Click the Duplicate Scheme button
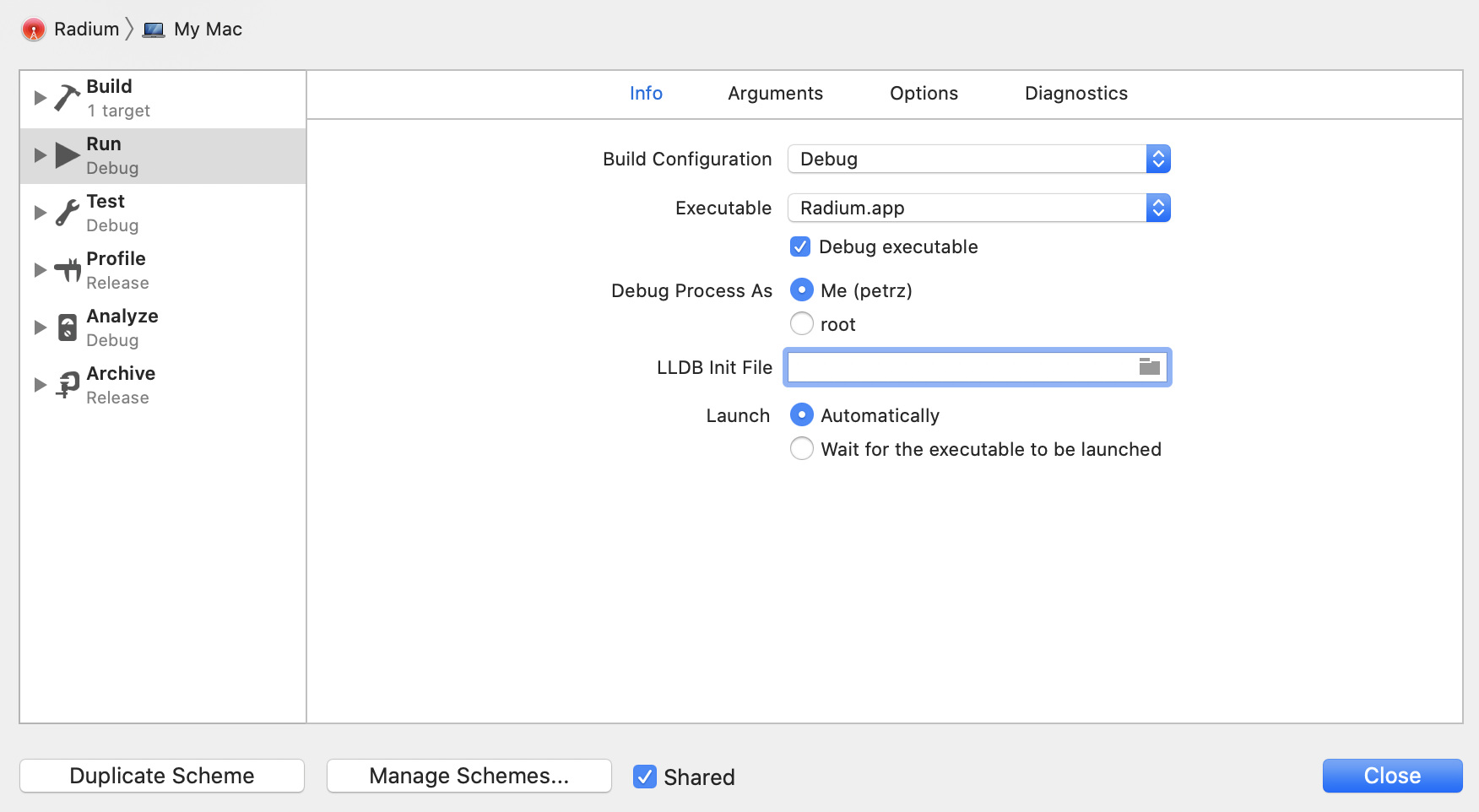Image resolution: width=1479 pixels, height=812 pixels. pos(162,776)
